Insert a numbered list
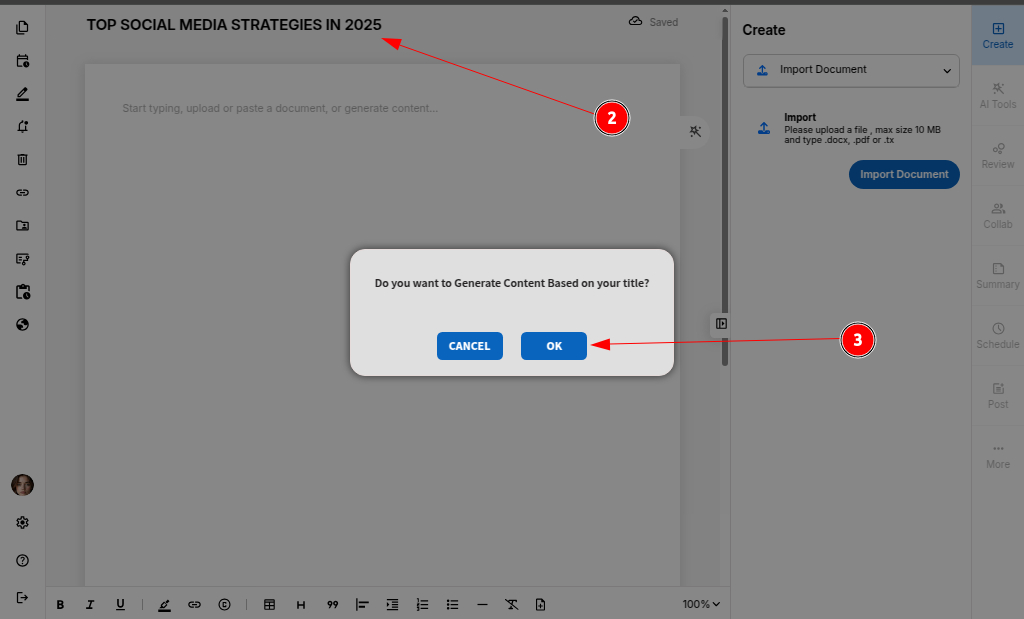This screenshot has height=619, width=1024. [x=422, y=604]
